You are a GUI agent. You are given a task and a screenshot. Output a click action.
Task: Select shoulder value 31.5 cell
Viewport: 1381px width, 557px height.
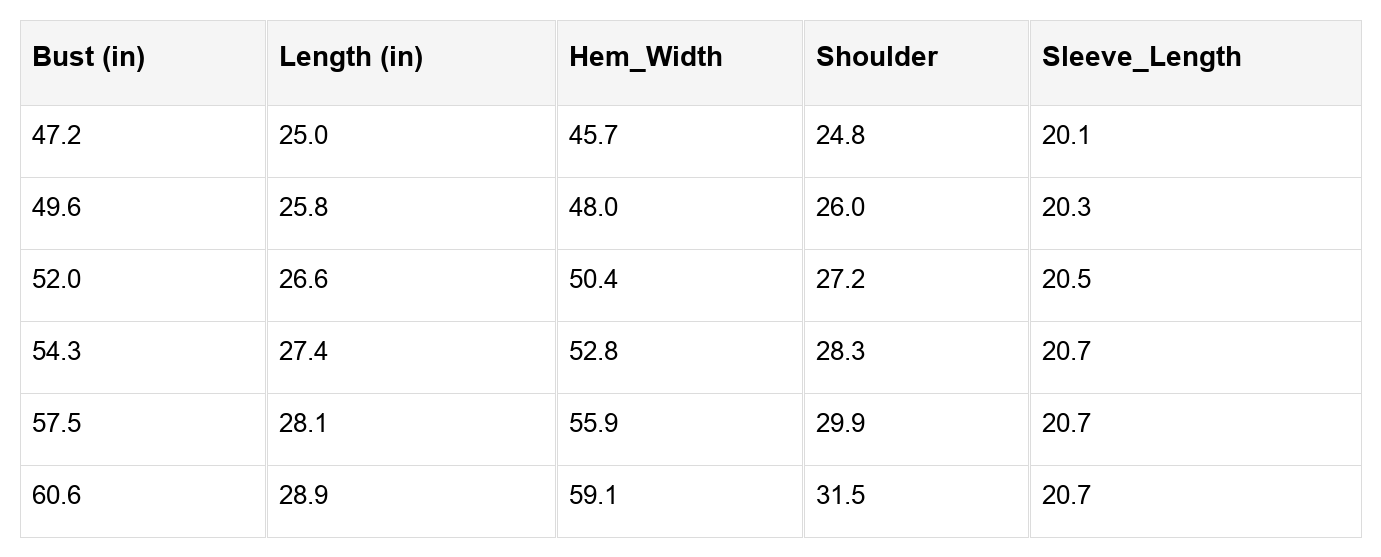pos(840,496)
